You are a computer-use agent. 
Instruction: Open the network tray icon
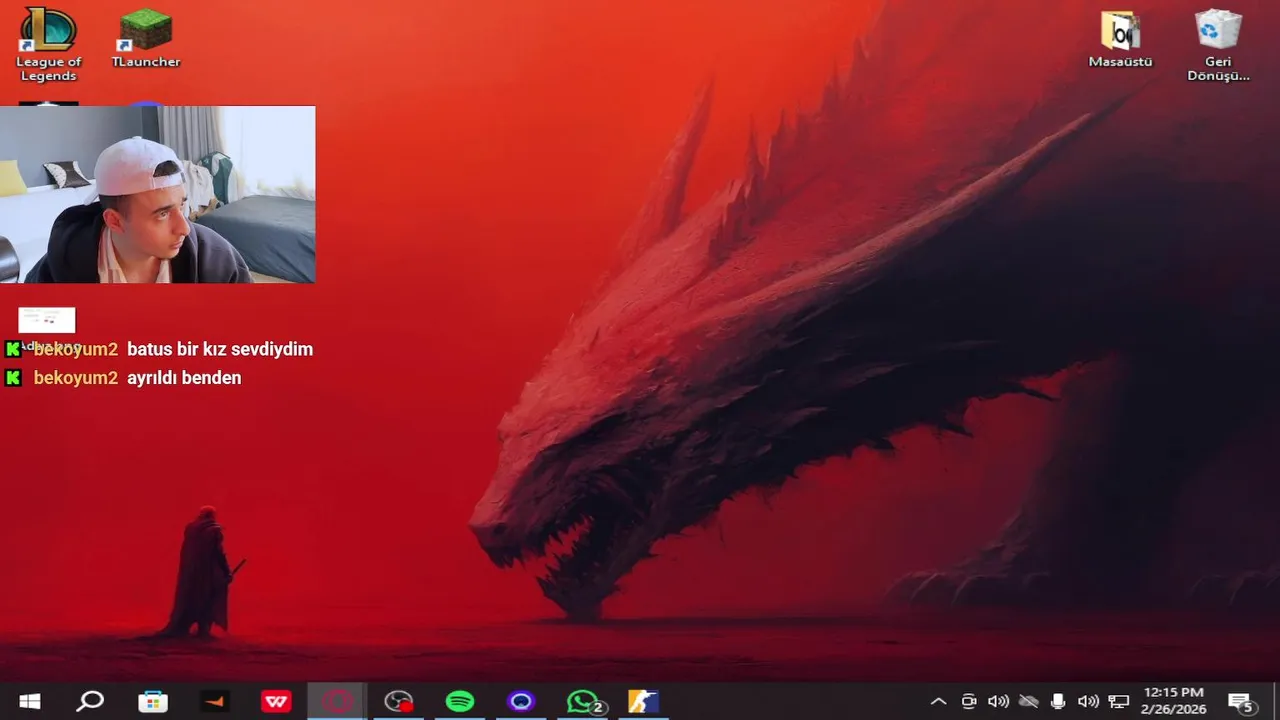[1119, 702]
